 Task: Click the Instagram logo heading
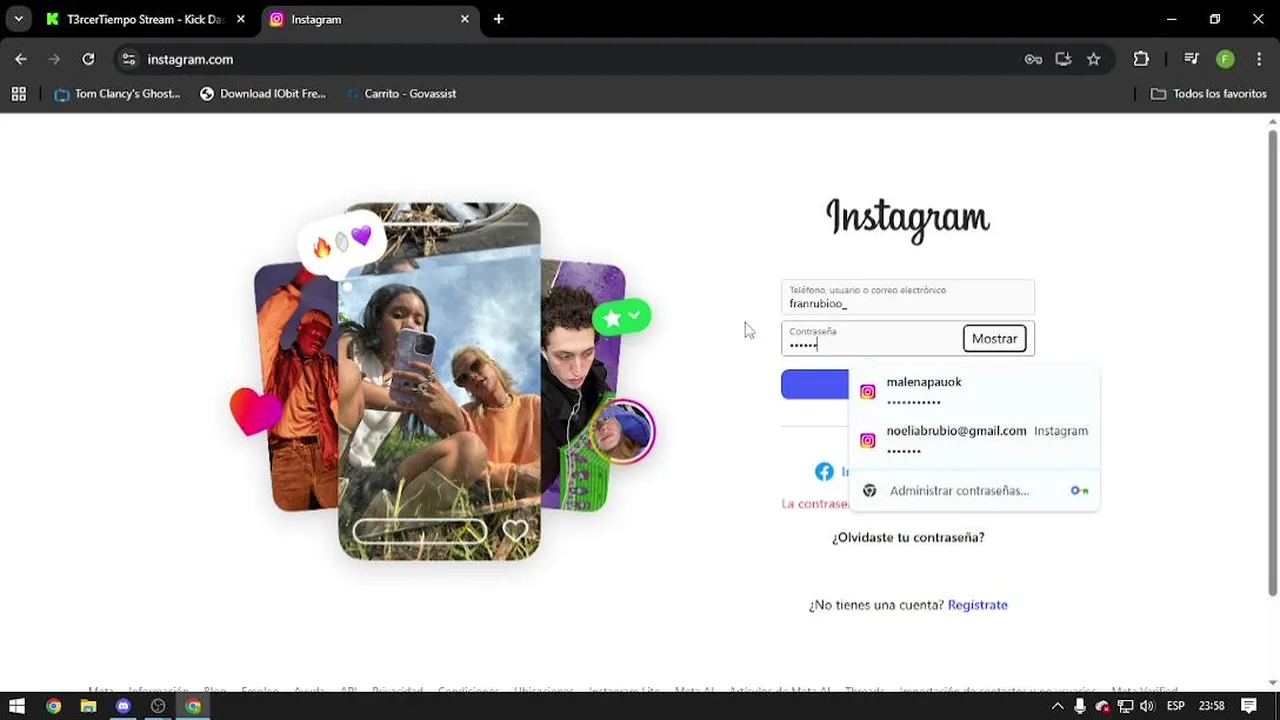908,219
